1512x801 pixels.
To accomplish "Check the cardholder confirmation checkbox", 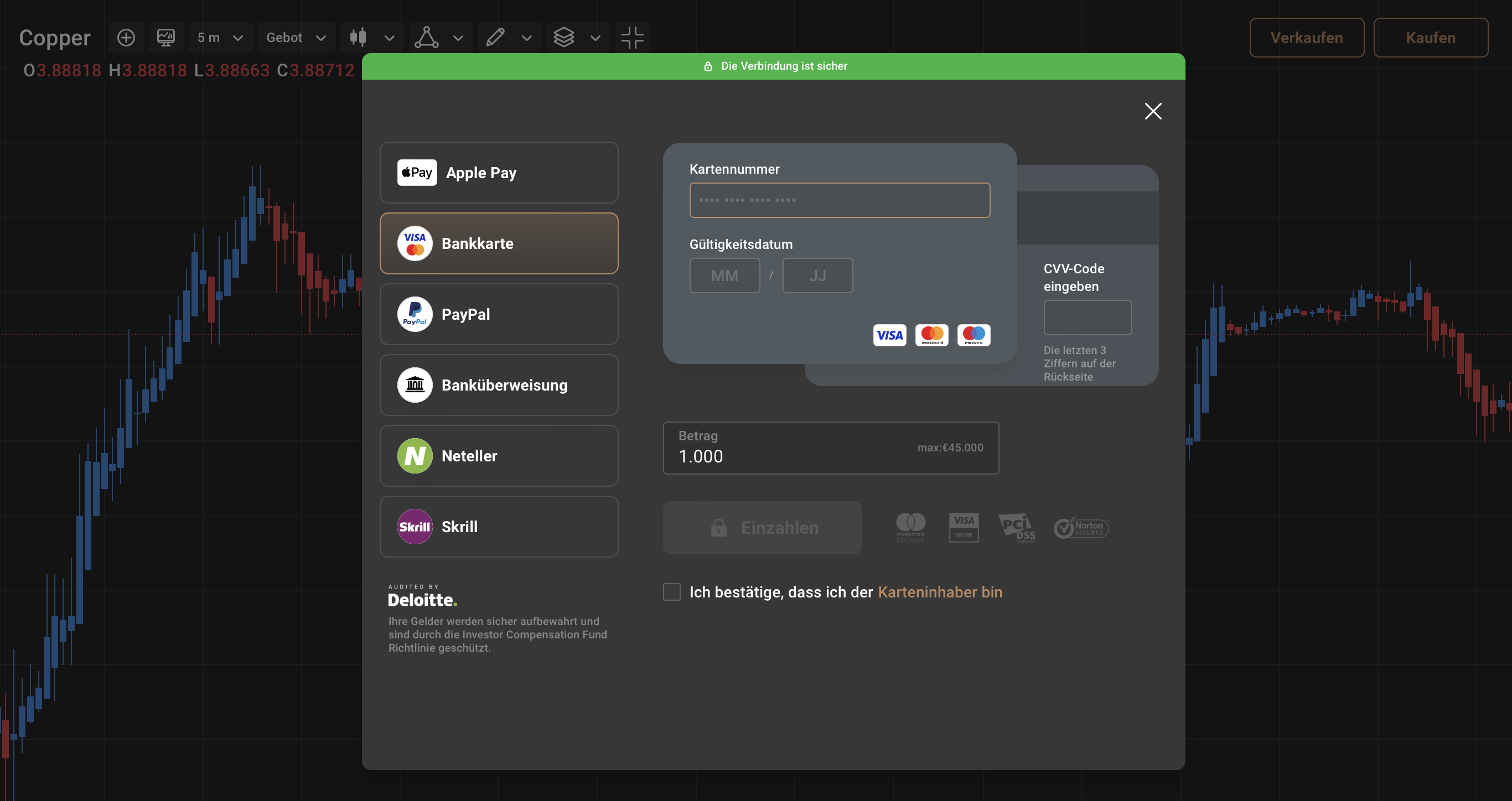I will tap(671, 591).
